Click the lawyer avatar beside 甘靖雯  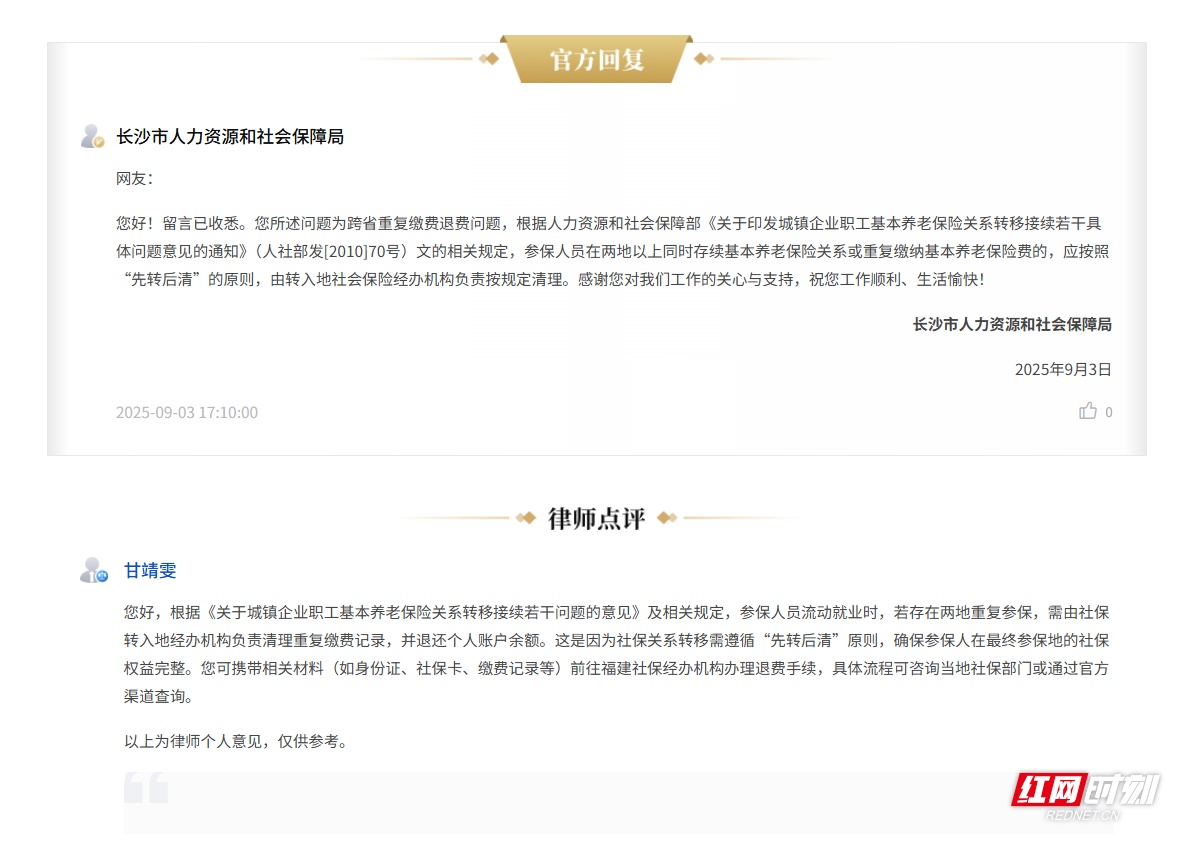pyautogui.click(x=93, y=571)
